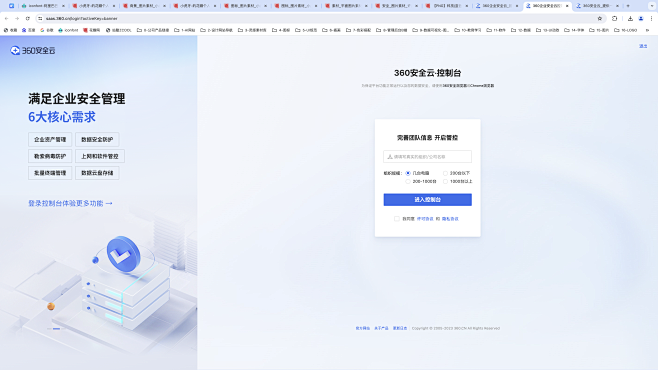Viewport: 658px width, 370px height.
Task: Select the 200台以下 radio option
Action: (445, 173)
